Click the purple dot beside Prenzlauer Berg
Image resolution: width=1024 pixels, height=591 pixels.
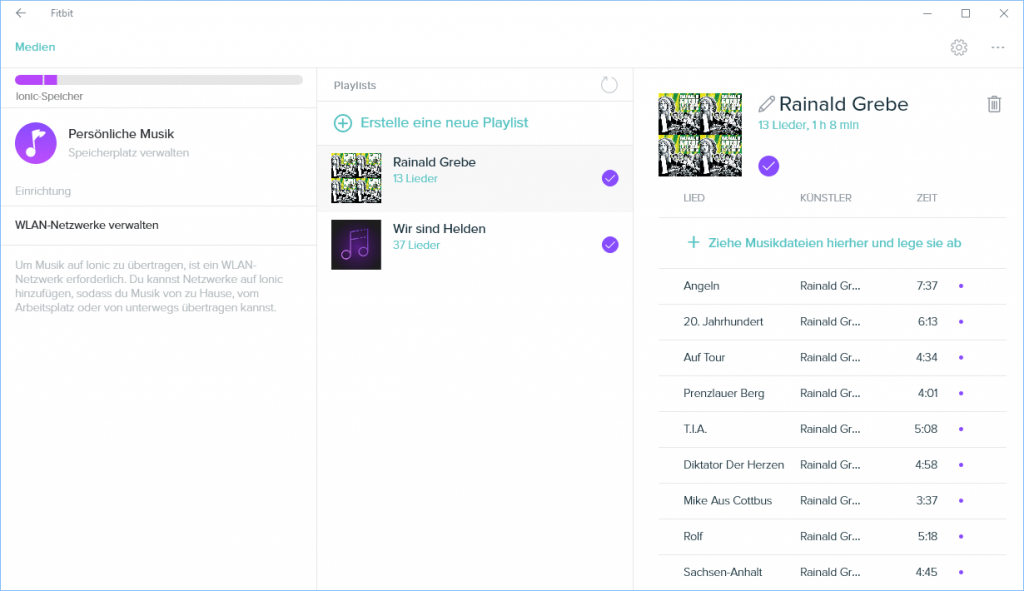(961, 393)
